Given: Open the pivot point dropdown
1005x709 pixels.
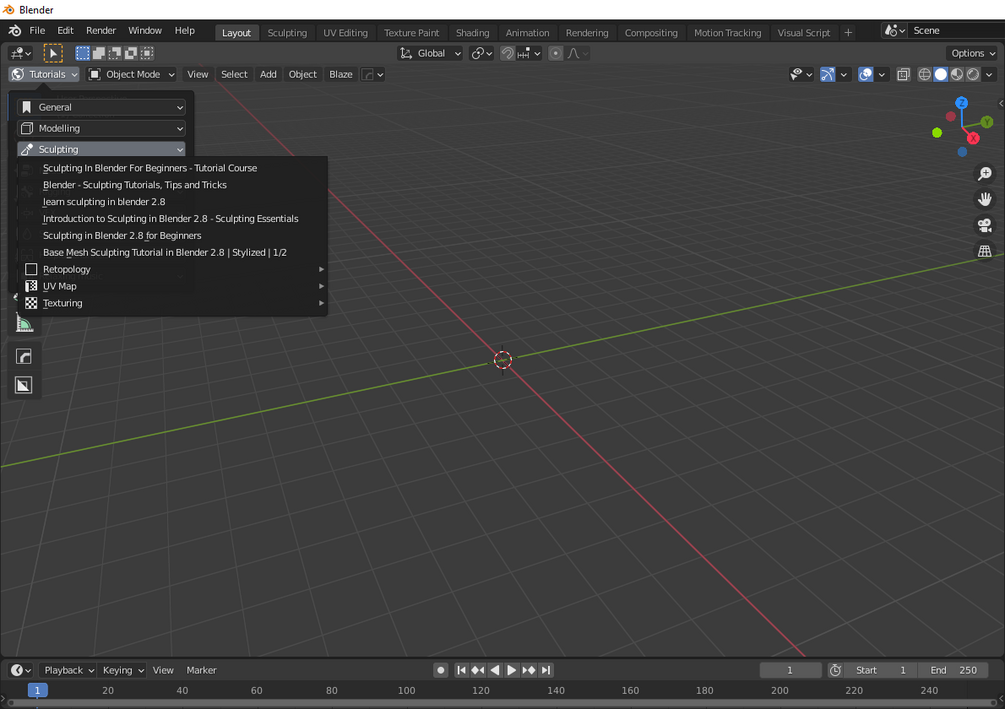Looking at the screenshot, I should pyautogui.click(x=481, y=53).
